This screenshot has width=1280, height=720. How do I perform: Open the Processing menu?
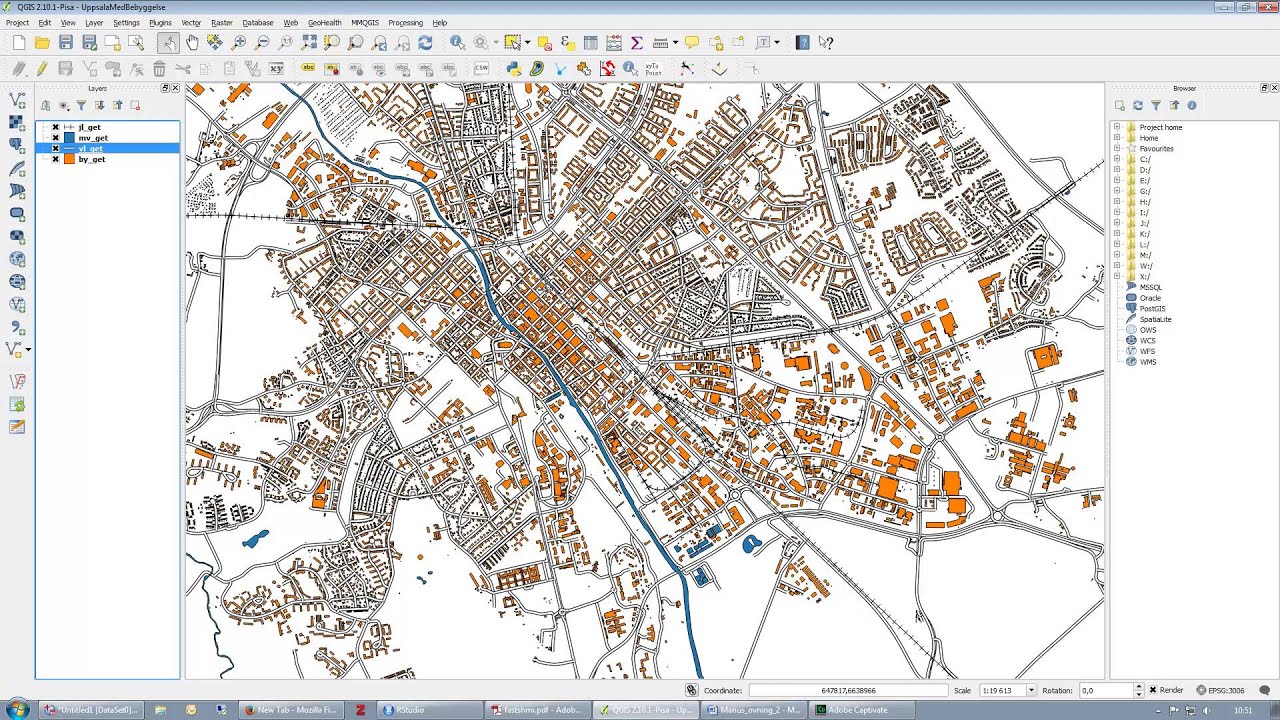coord(405,22)
